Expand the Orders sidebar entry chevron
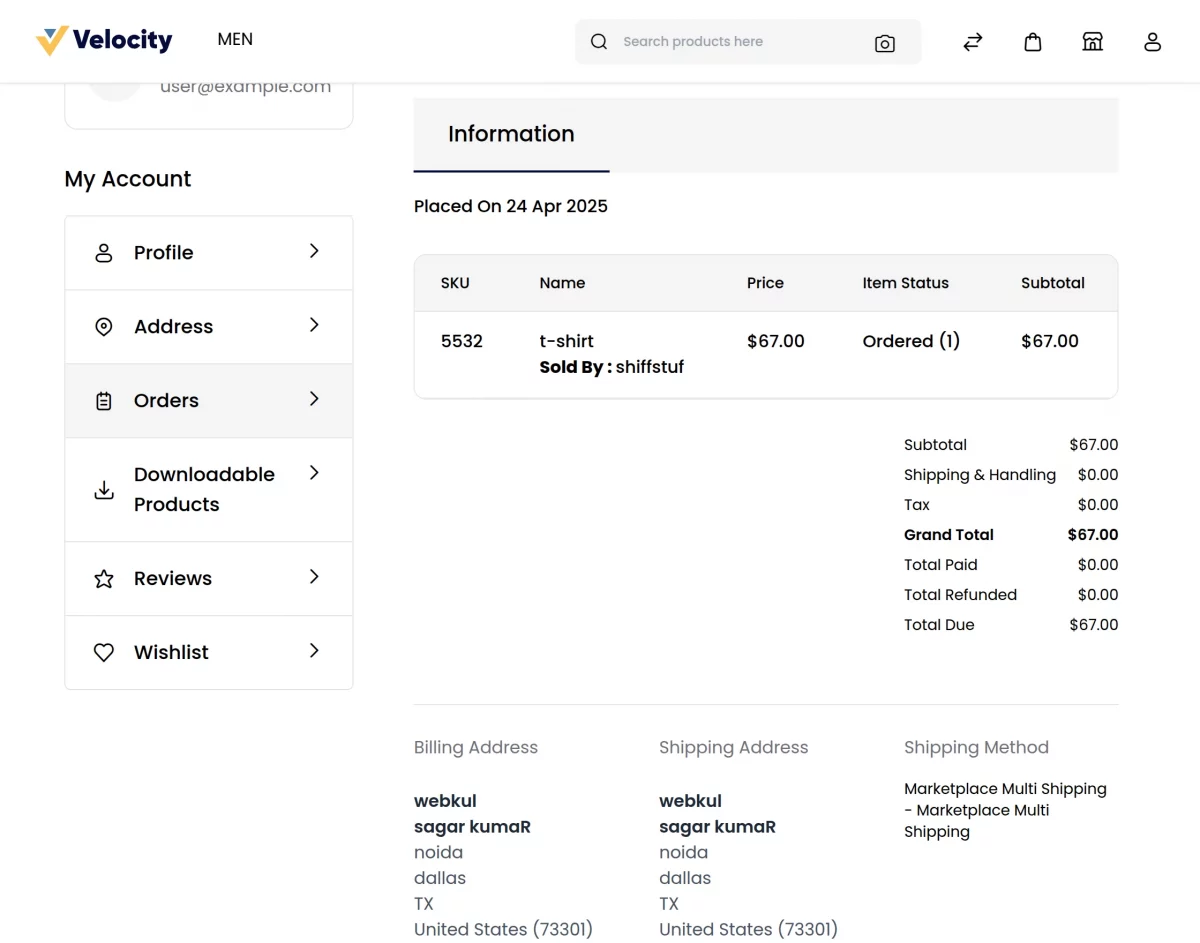 click(314, 400)
